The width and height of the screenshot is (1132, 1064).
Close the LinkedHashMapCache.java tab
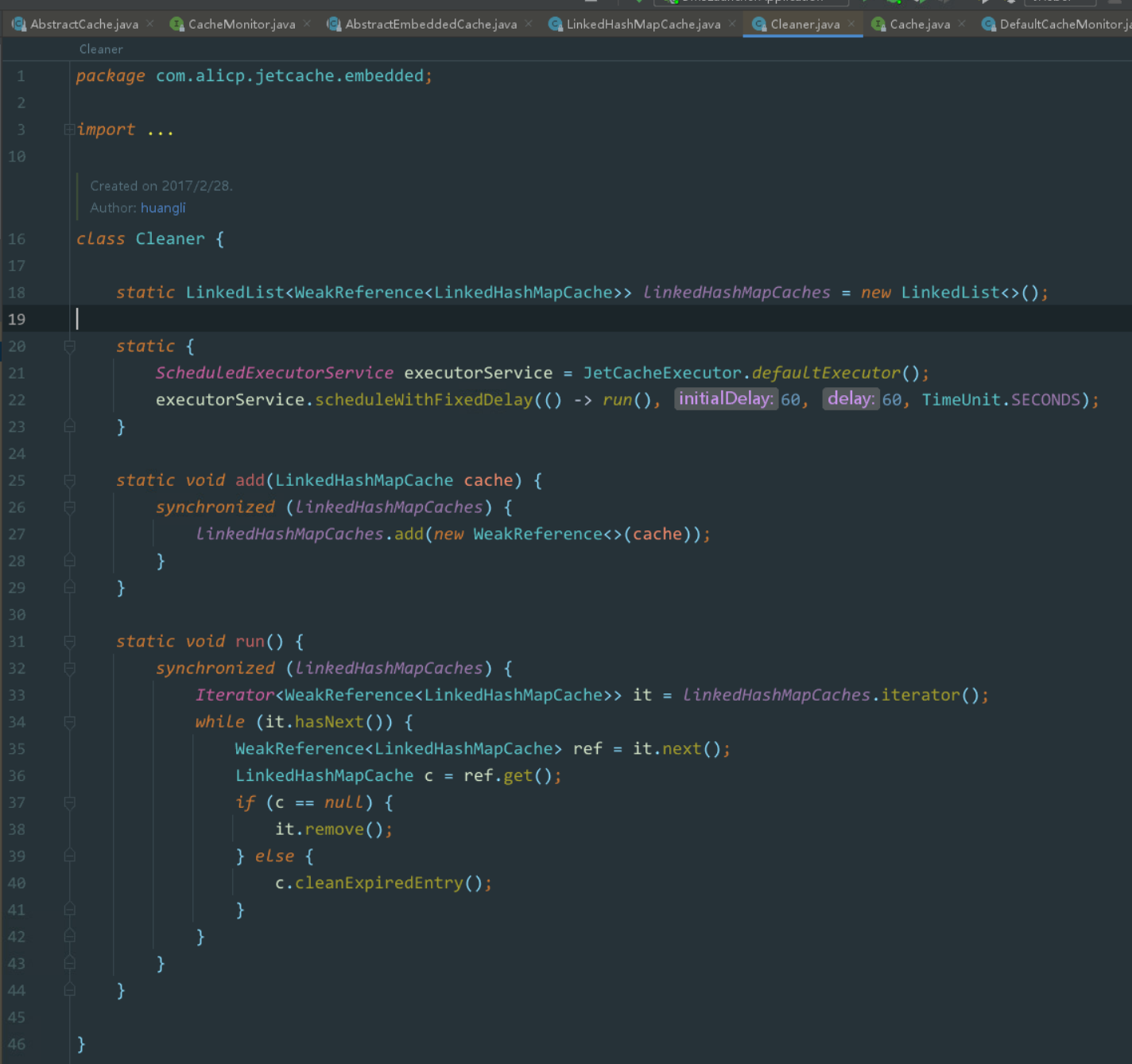pos(732,24)
